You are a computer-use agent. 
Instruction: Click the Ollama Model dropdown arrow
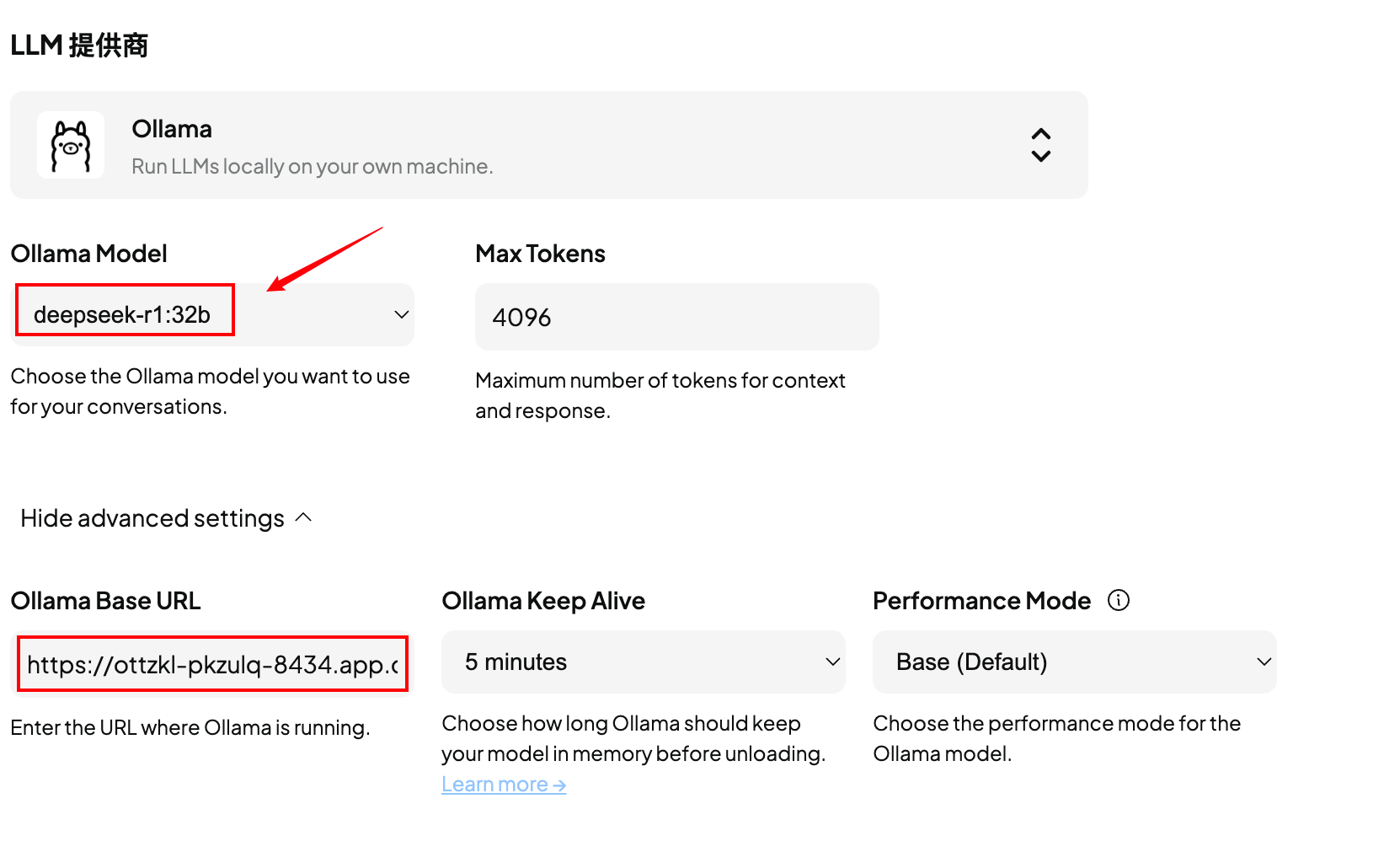(401, 314)
